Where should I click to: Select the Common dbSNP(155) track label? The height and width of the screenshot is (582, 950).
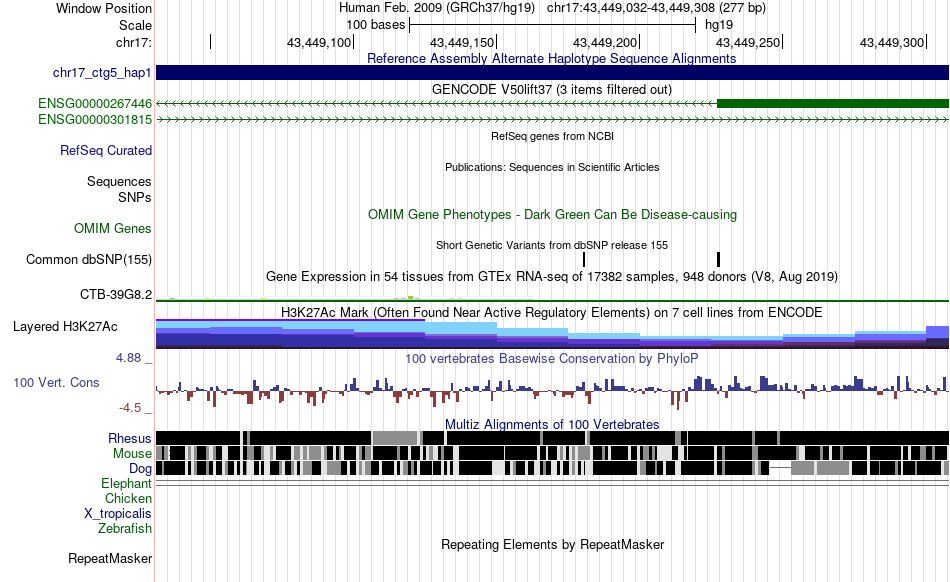pyautogui.click(x=89, y=259)
